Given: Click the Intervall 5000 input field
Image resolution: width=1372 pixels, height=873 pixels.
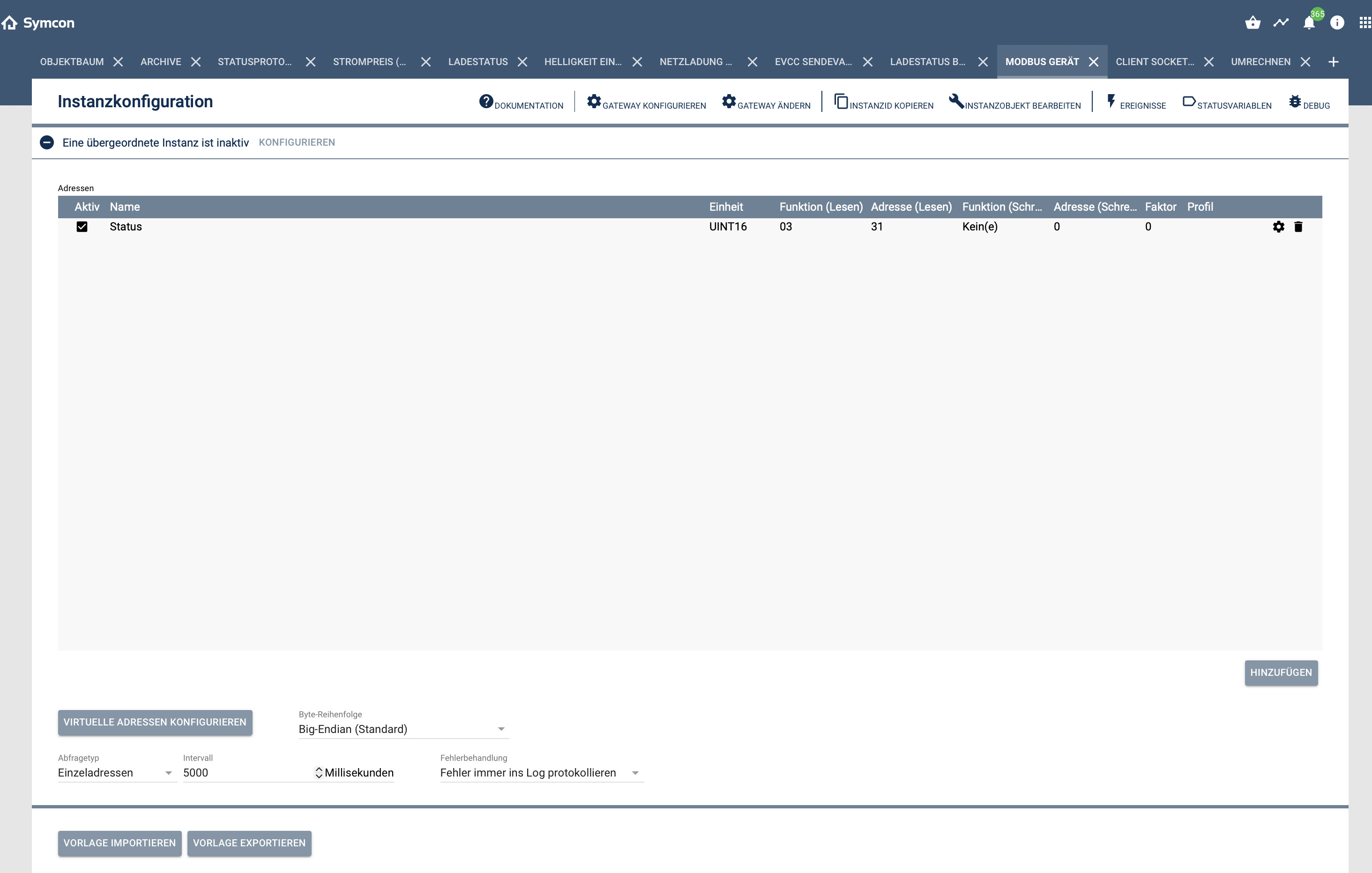Looking at the screenshot, I should coord(245,773).
